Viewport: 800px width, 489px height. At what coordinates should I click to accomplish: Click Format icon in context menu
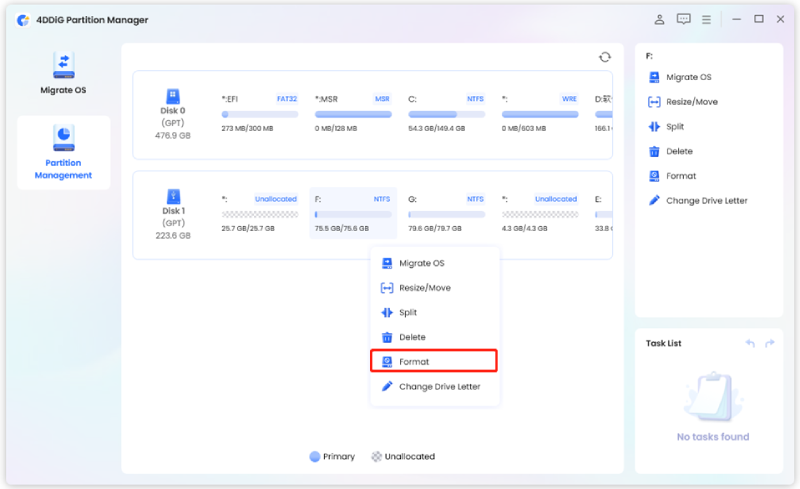tap(387, 361)
